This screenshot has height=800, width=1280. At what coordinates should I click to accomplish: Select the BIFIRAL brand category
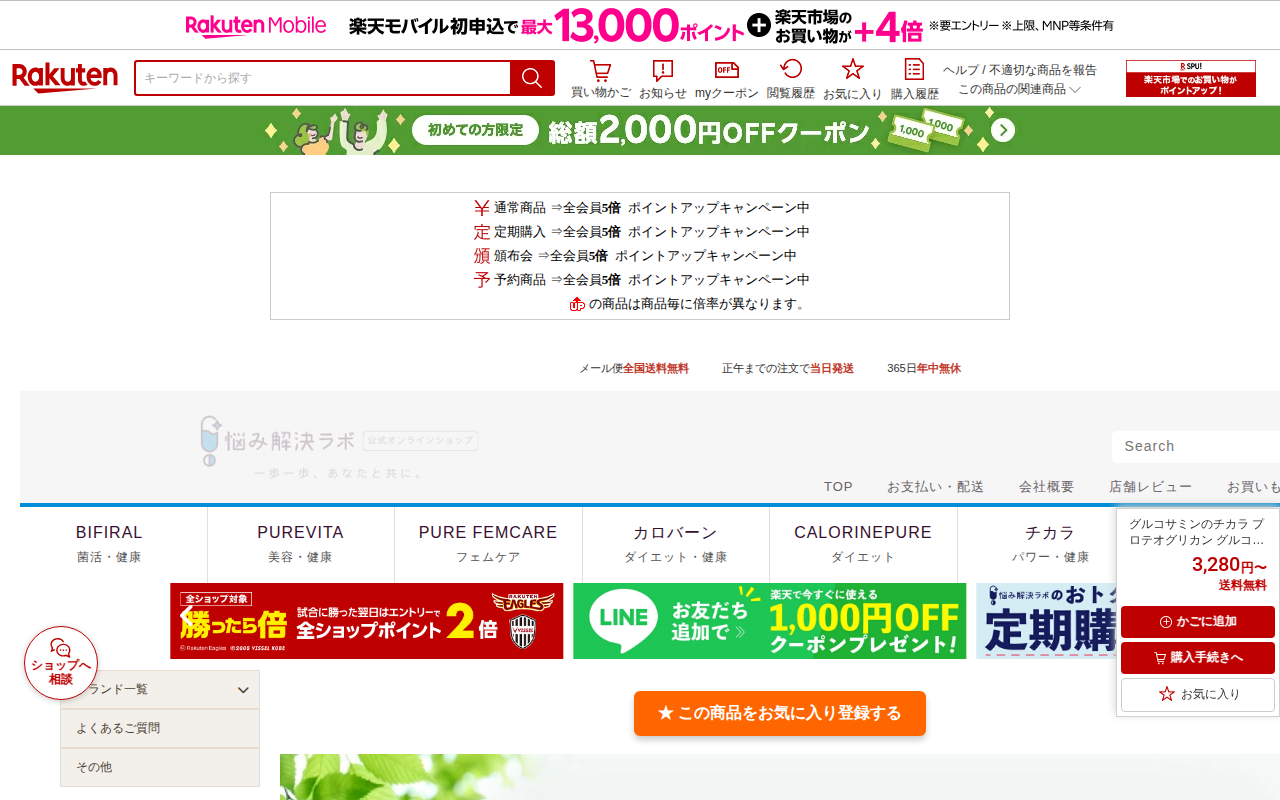coord(109,544)
